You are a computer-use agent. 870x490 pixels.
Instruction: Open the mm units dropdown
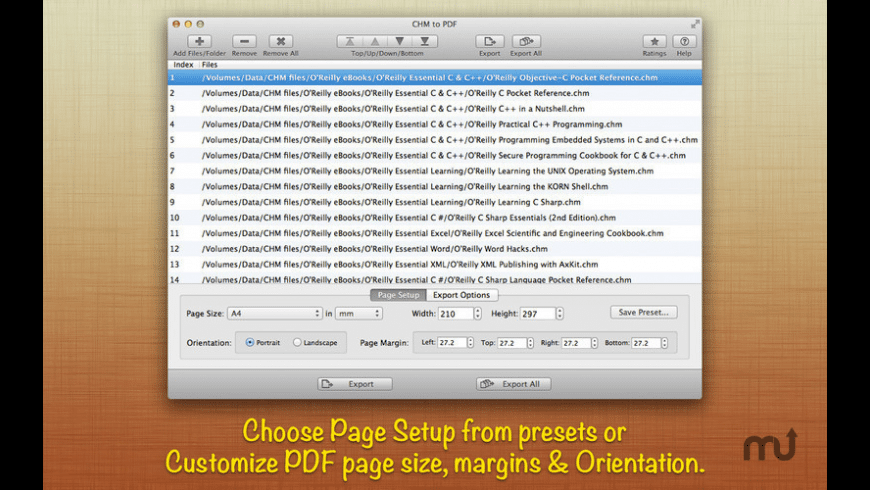click(358, 314)
